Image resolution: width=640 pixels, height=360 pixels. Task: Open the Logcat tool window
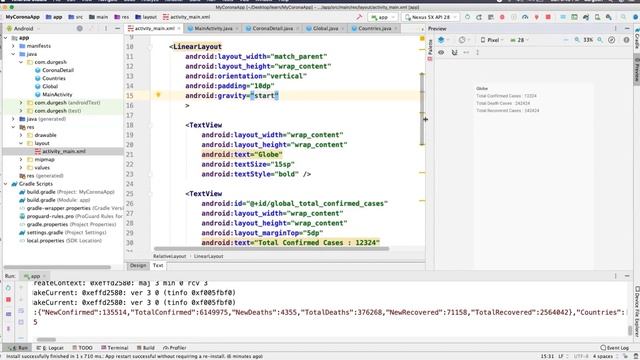click(50, 348)
